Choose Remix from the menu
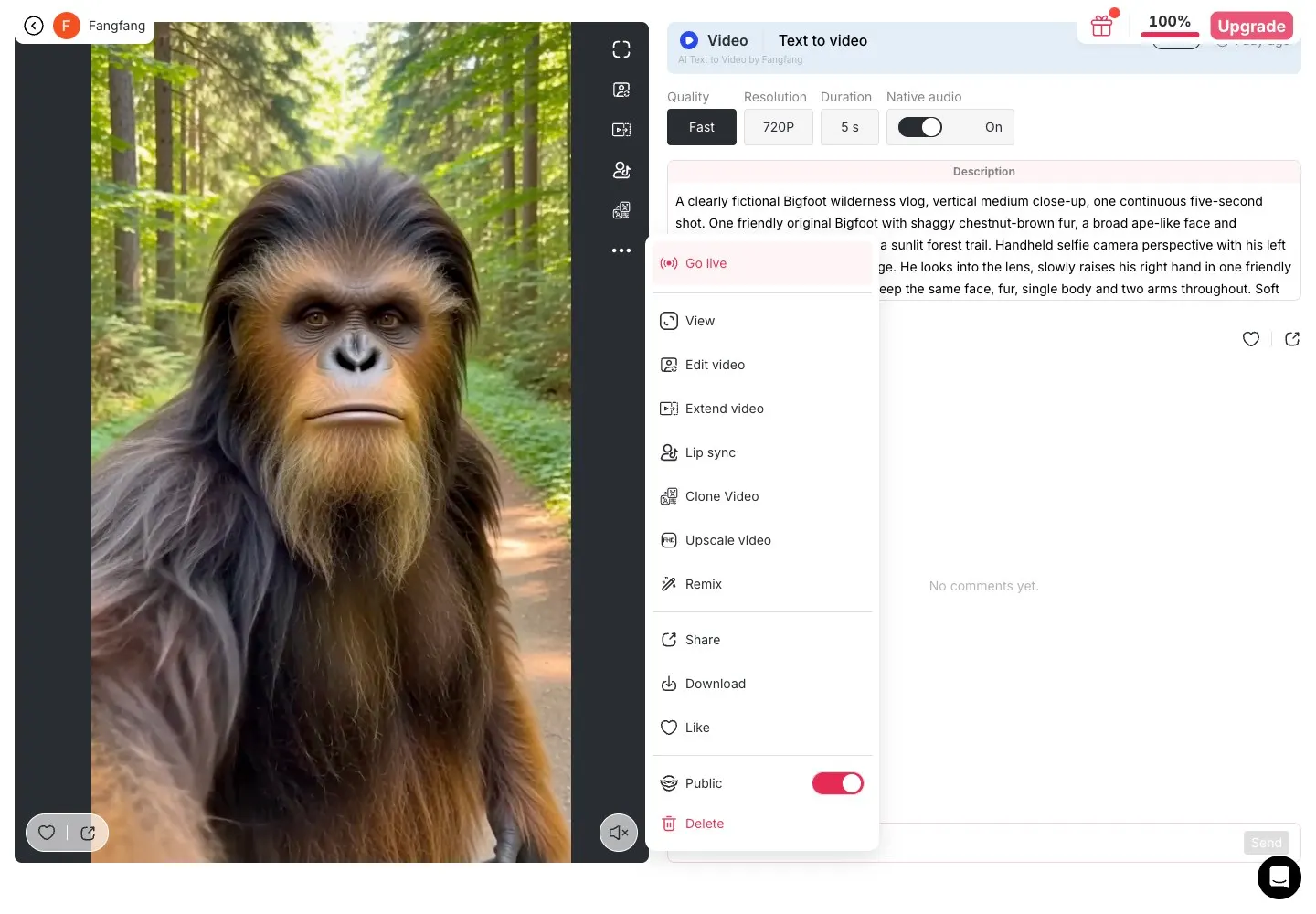Screen dimensions: 1316x914 pyautogui.click(x=763, y=584)
